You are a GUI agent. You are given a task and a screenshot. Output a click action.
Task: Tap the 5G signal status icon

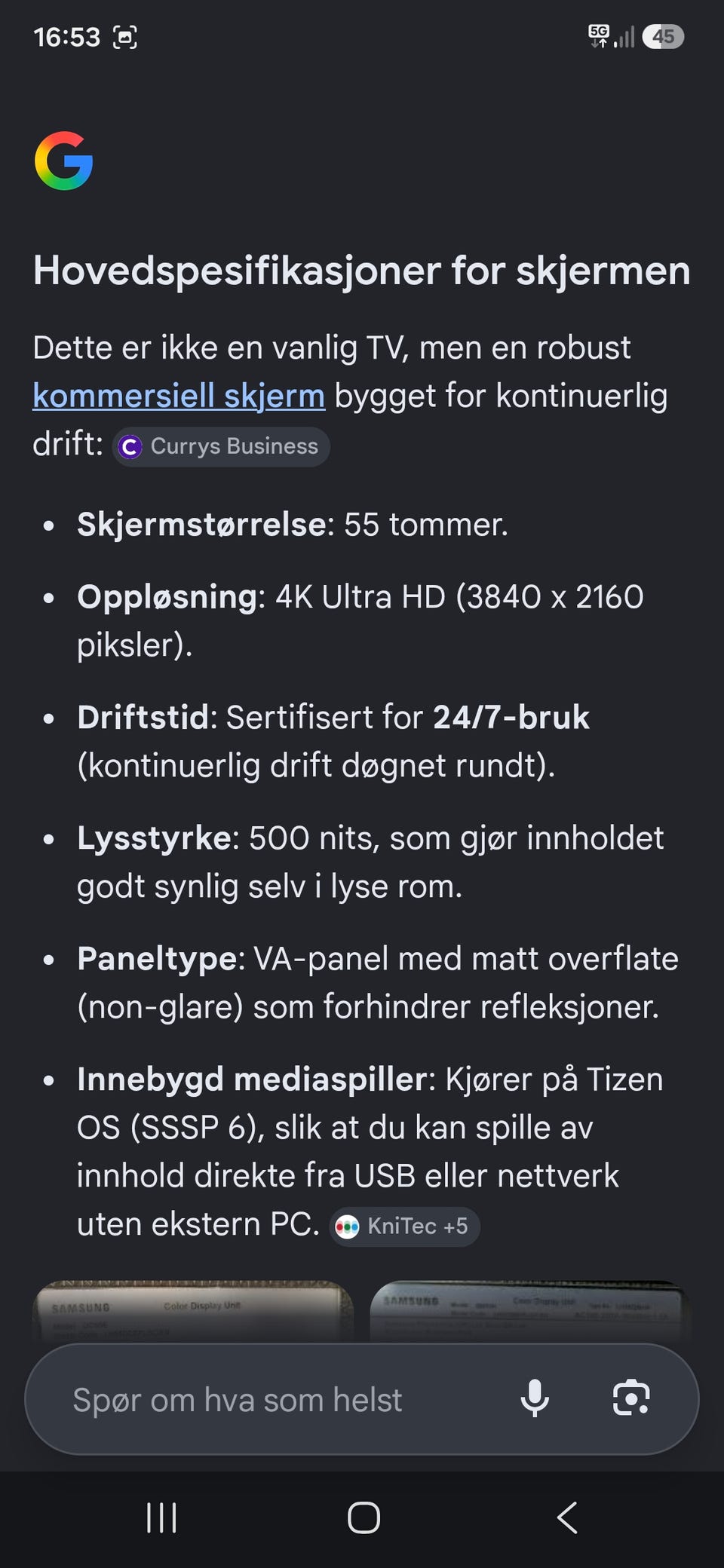(599, 35)
